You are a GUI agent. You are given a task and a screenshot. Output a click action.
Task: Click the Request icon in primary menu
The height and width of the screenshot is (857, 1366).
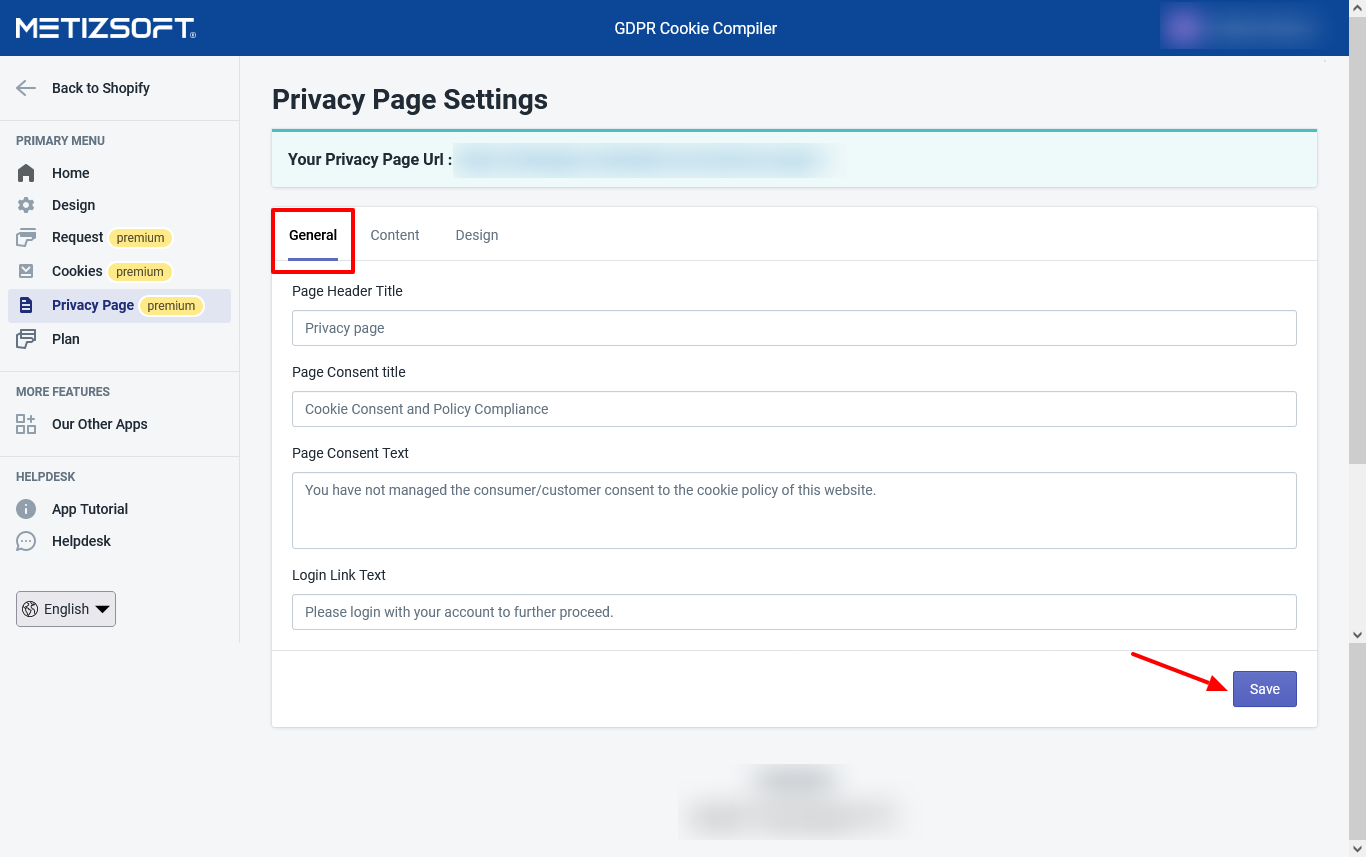point(26,238)
